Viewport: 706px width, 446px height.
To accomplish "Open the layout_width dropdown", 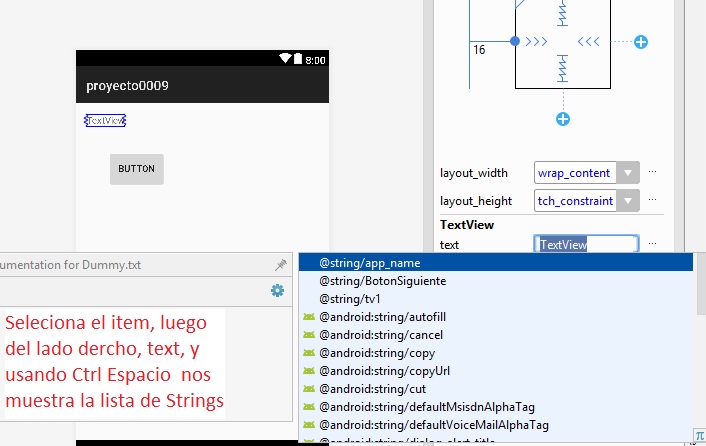I will point(628,173).
